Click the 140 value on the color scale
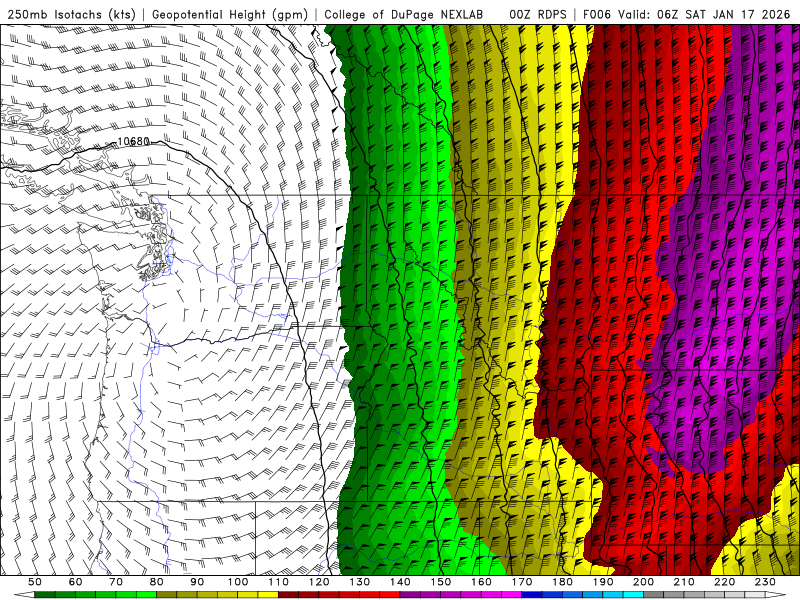The image size is (800, 600). 400,582
